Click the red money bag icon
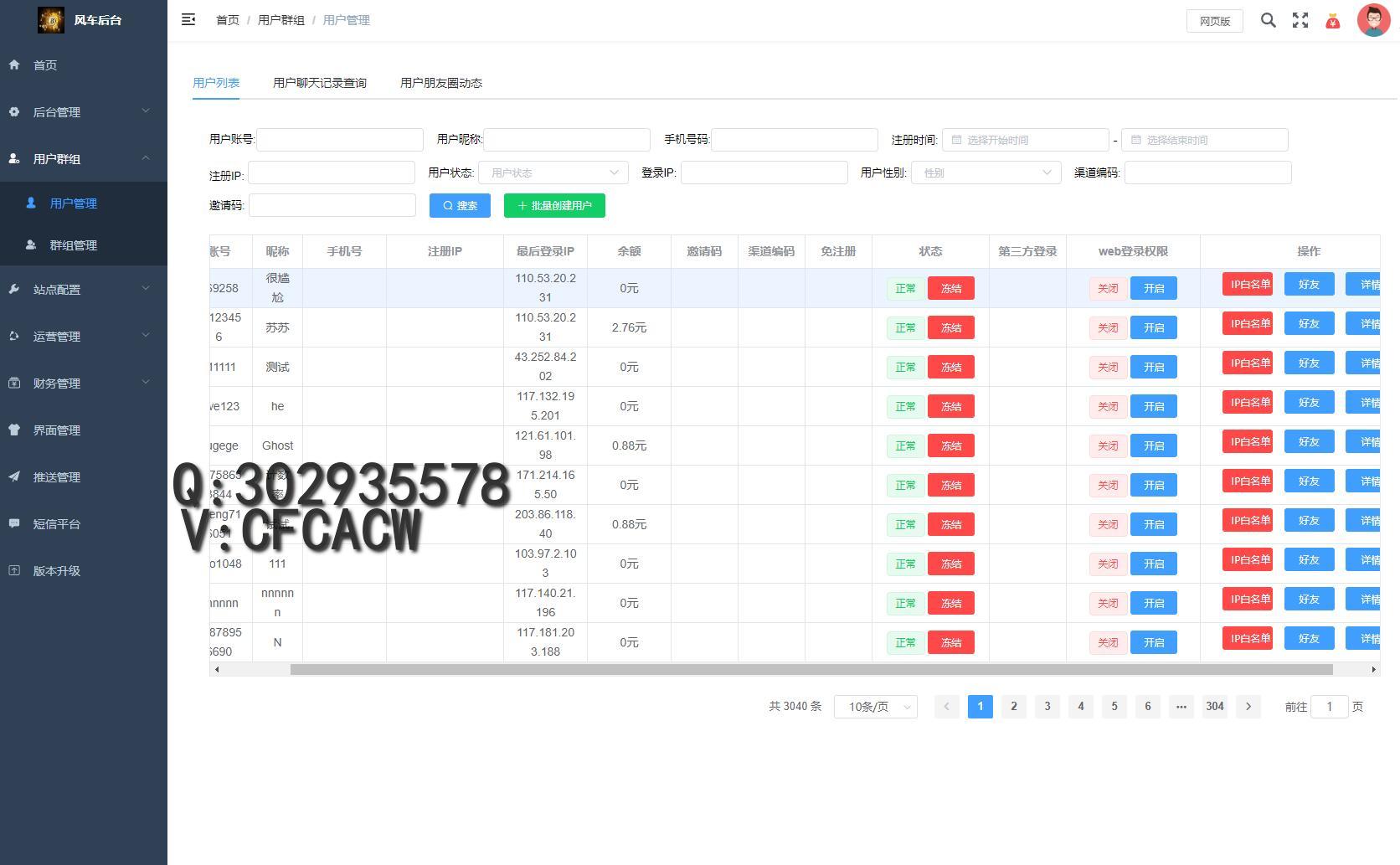Viewport: 1400px width, 865px height. coord(1333,21)
